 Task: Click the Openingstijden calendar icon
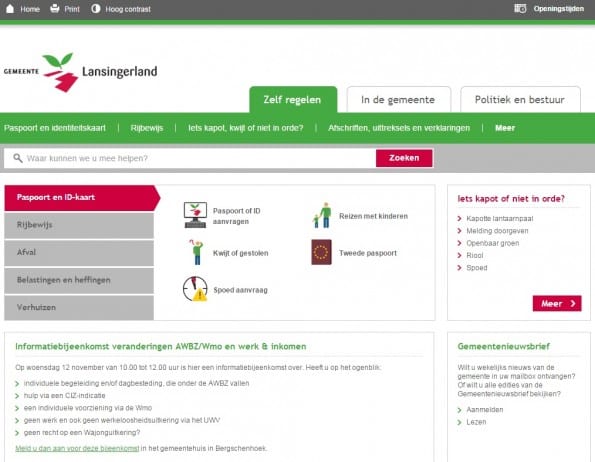pos(520,8)
